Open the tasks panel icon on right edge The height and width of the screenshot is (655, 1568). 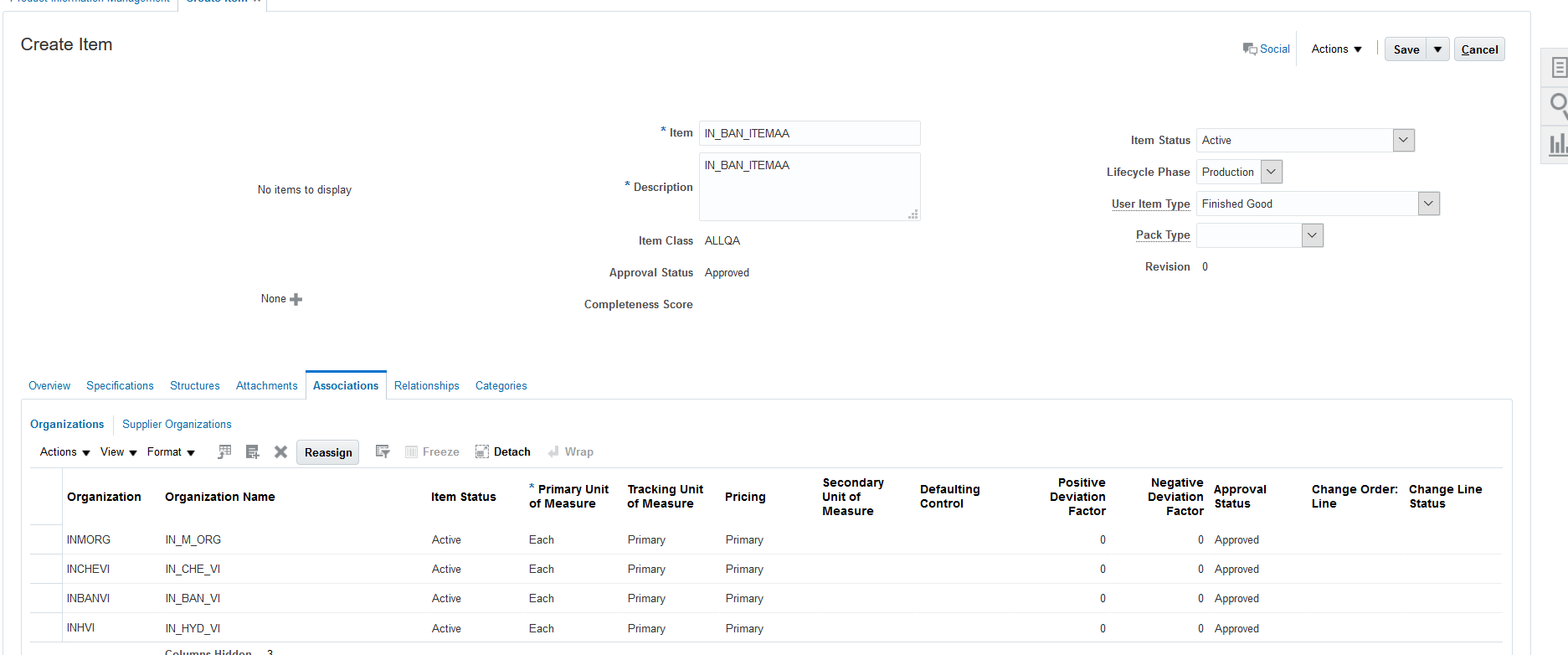point(1557,67)
